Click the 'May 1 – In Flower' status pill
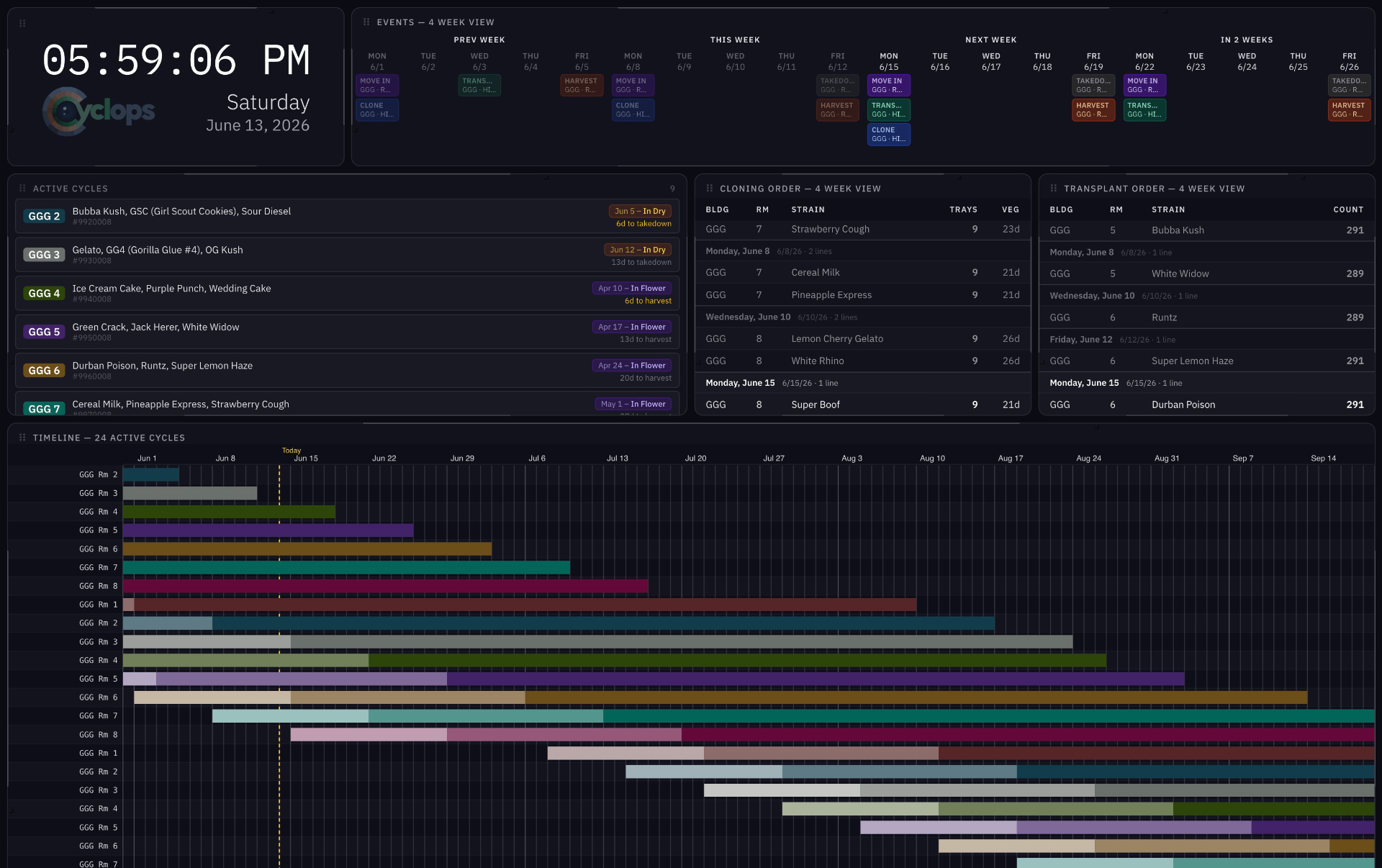The height and width of the screenshot is (868, 1382). [x=633, y=404]
